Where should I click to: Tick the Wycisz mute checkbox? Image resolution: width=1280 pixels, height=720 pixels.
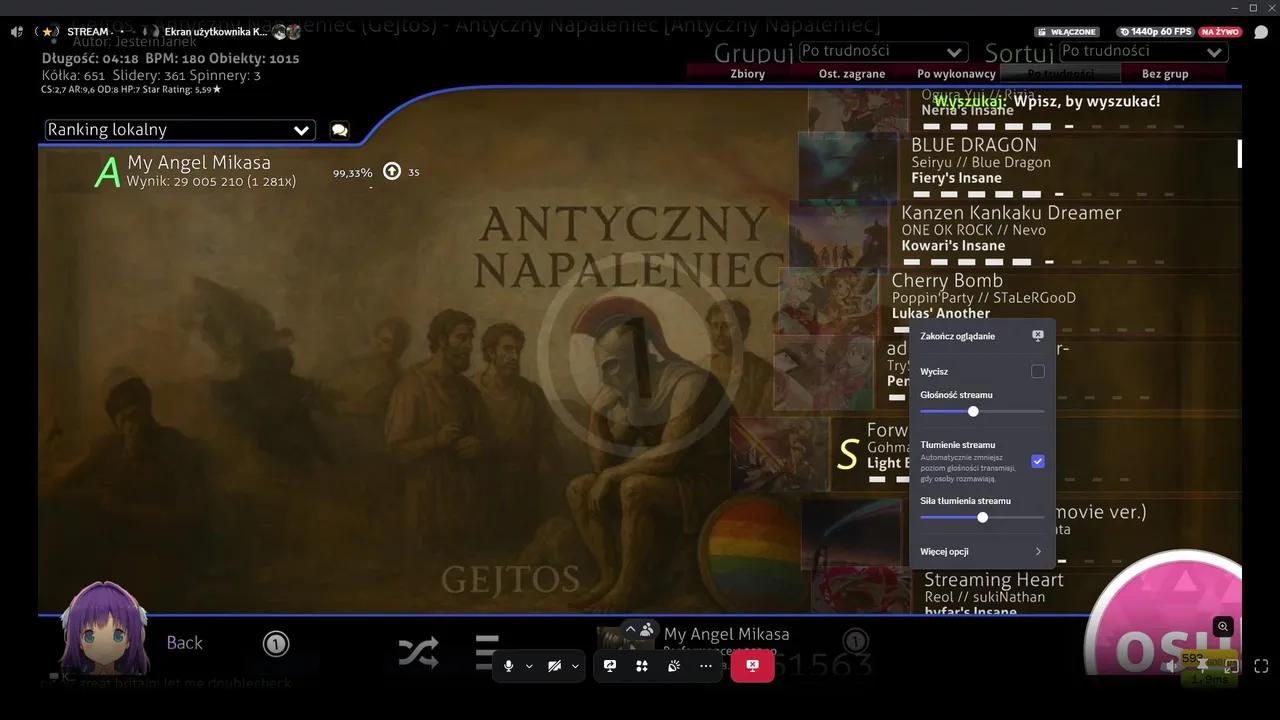coord(1037,371)
